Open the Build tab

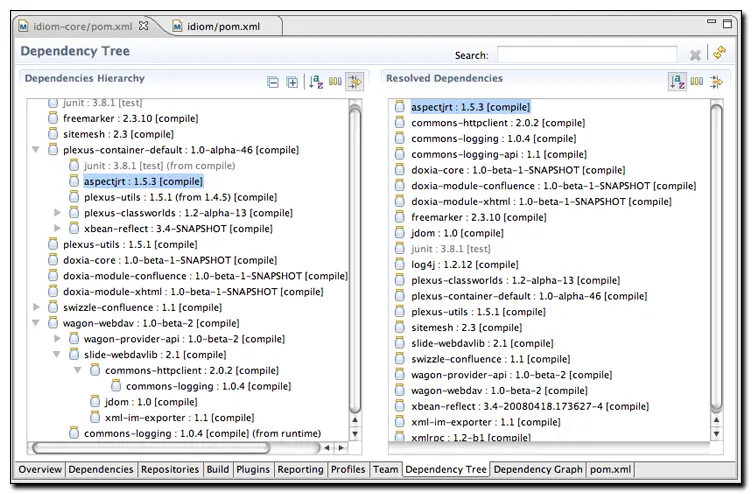(x=218, y=470)
